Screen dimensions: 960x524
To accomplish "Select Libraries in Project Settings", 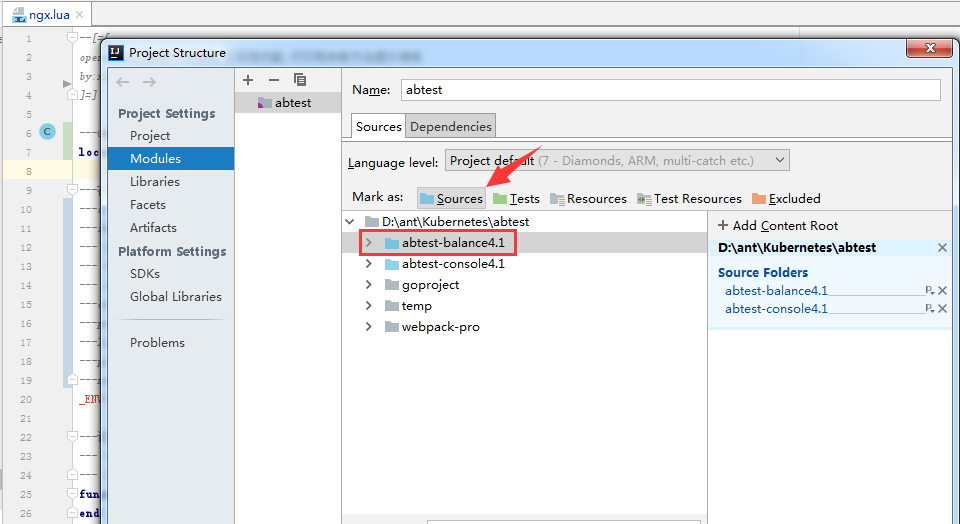I will (155, 182).
